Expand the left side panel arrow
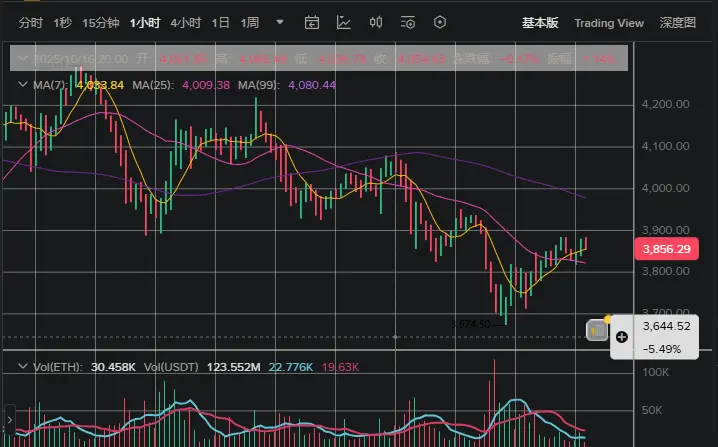 coord(10,420)
